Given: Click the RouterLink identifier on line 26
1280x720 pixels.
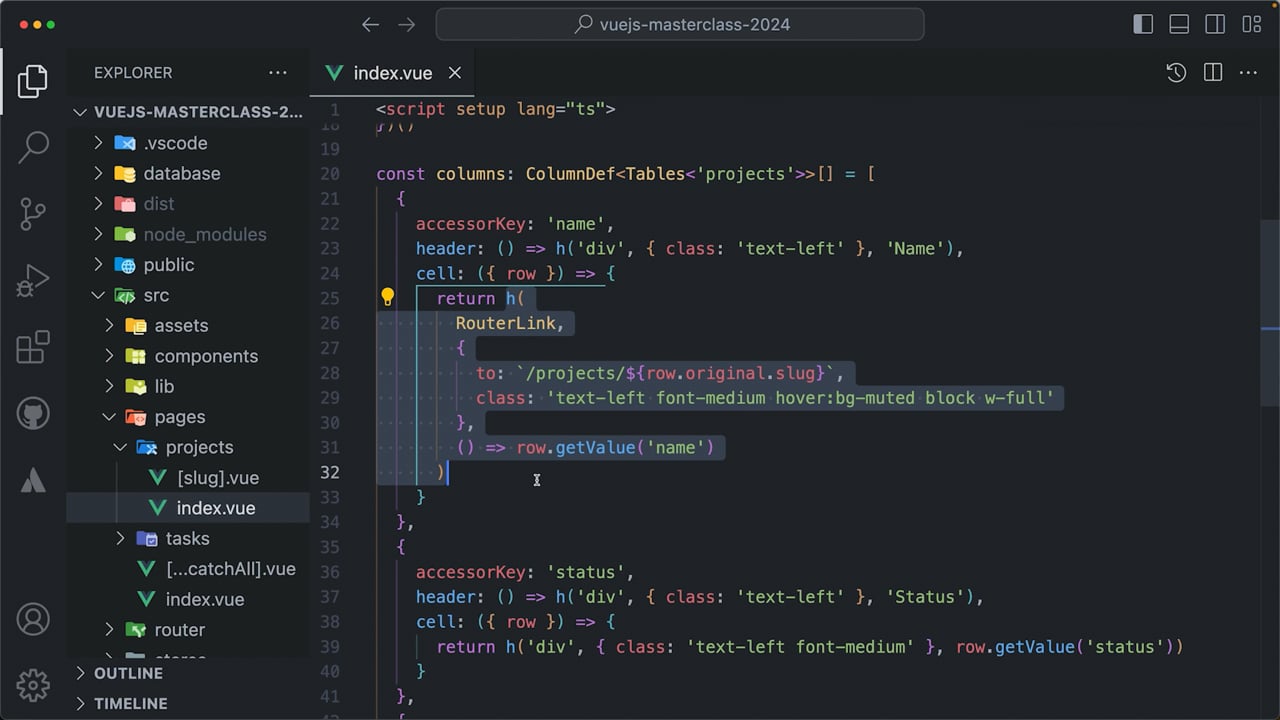Looking at the screenshot, I should (505, 323).
